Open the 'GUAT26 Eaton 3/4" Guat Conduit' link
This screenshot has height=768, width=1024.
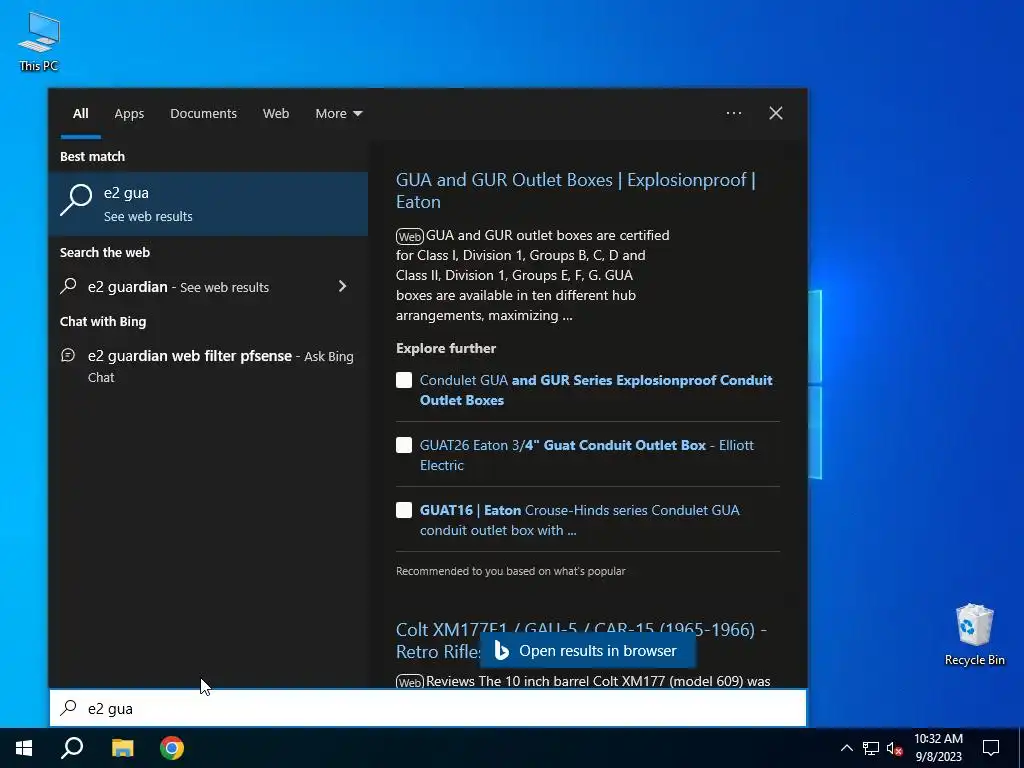tap(586, 455)
